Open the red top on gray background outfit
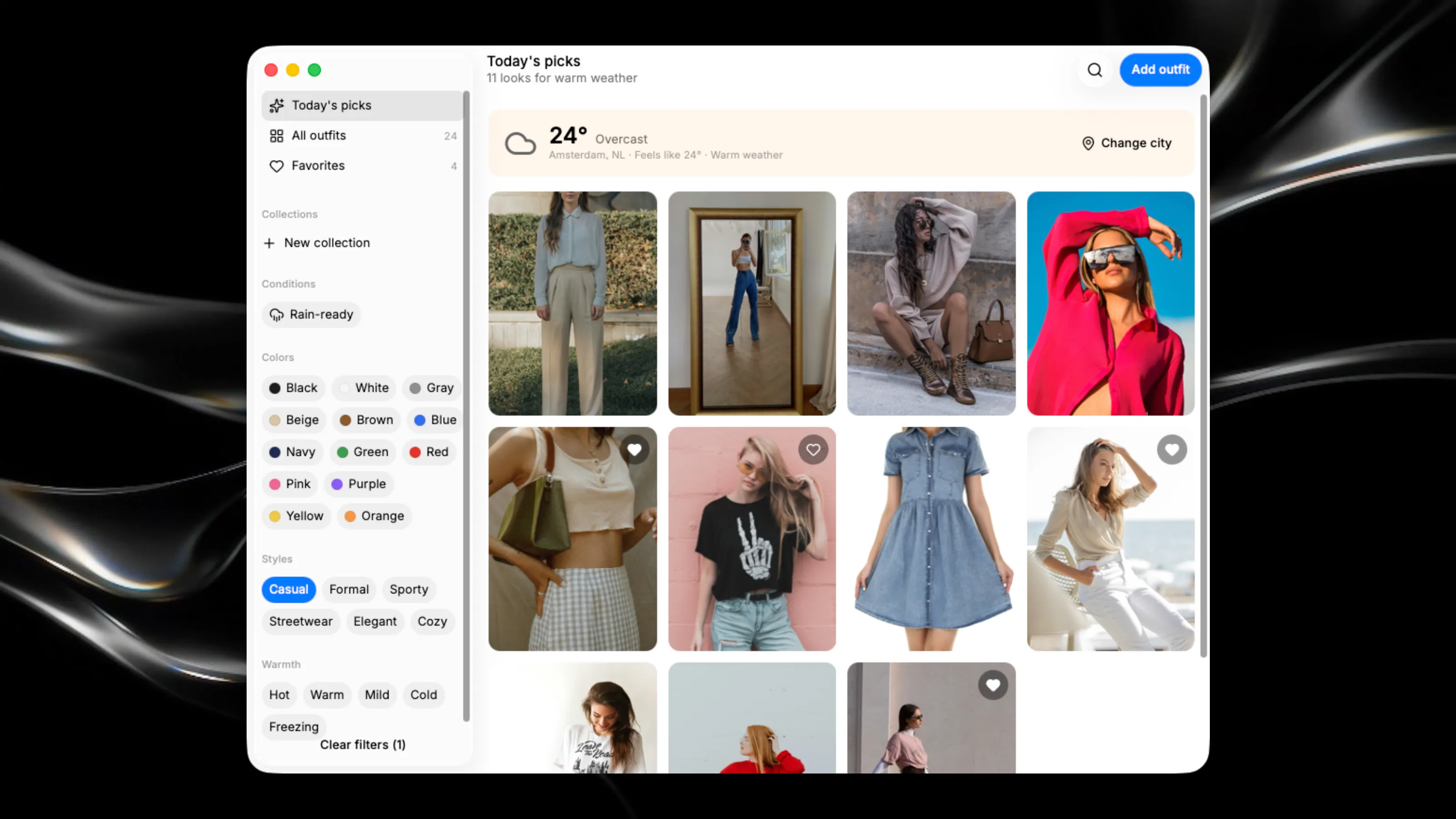The image size is (1456, 819). tap(752, 718)
